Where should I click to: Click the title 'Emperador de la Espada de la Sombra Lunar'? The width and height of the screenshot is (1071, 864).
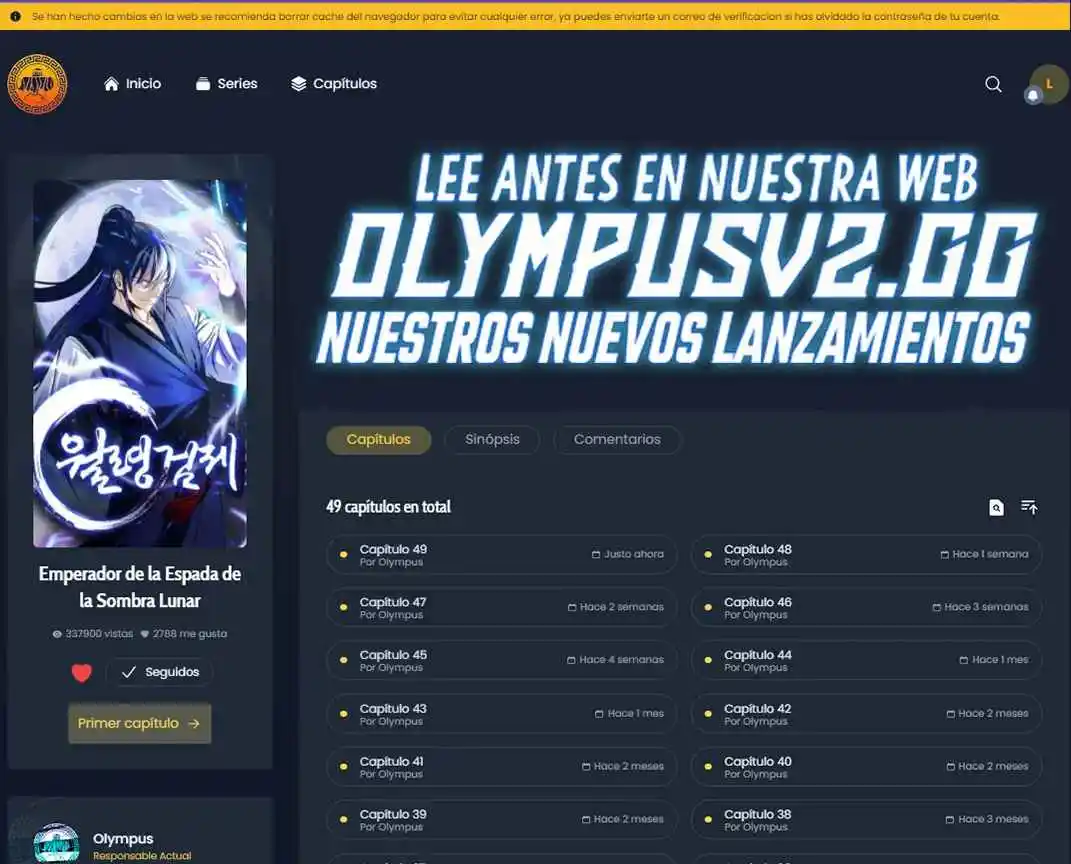tap(140, 587)
